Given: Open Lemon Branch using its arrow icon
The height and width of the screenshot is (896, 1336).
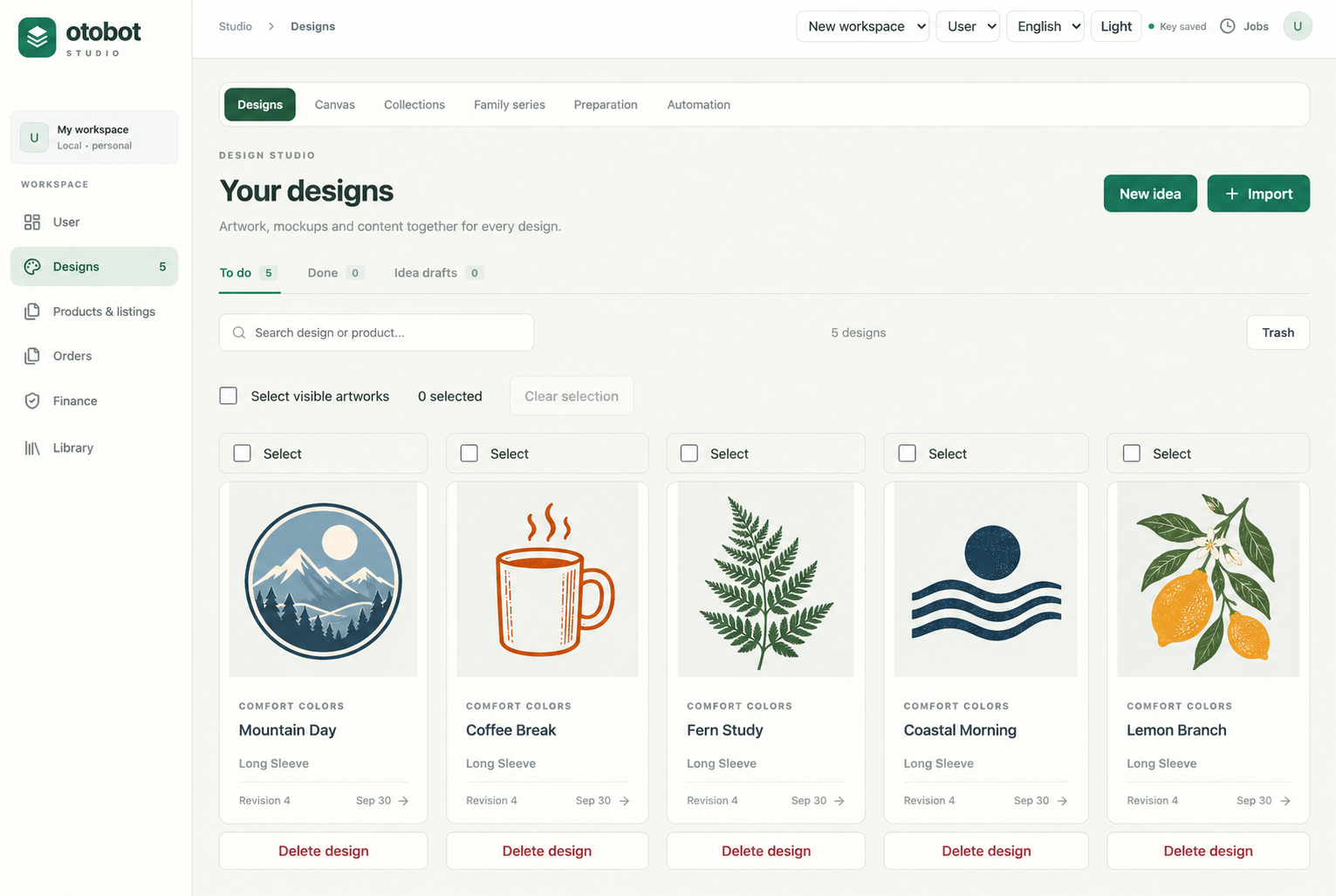Looking at the screenshot, I should pos(1285,801).
